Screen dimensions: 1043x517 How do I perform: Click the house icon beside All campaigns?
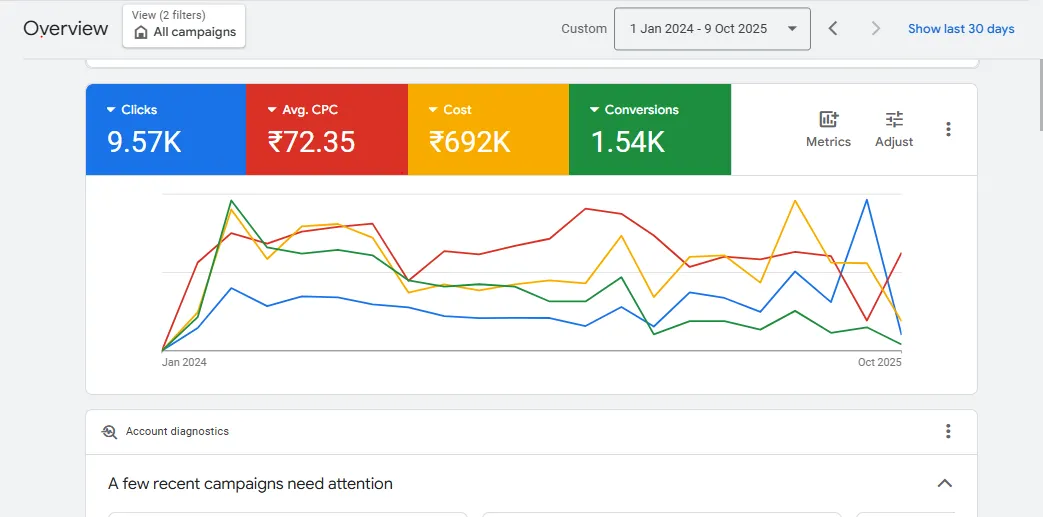[x=141, y=32]
